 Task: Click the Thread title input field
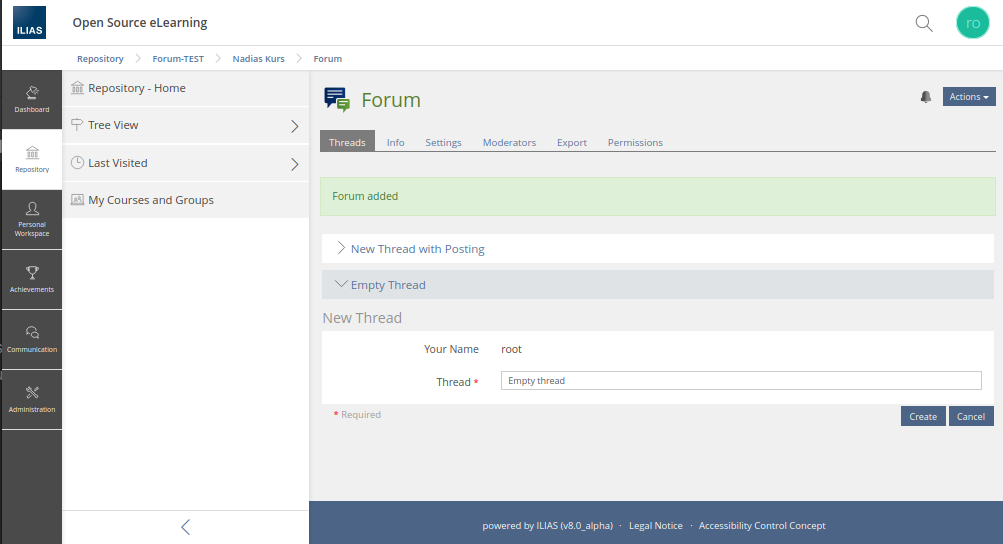click(x=740, y=381)
